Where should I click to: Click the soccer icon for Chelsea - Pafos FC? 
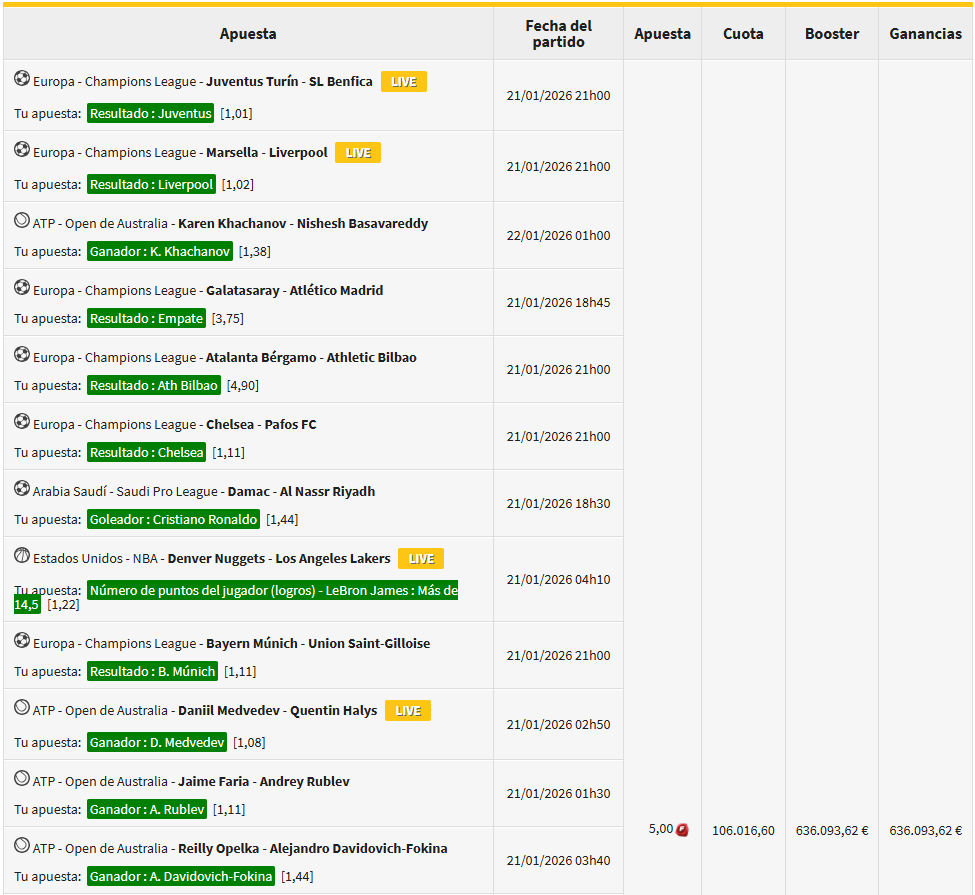(22, 422)
